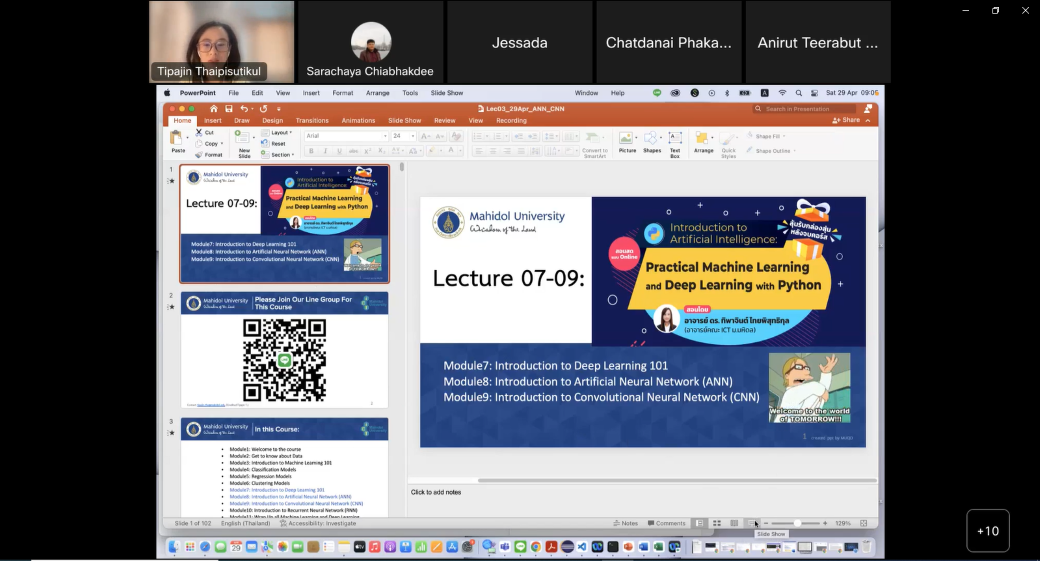The image size is (1040, 561).
Task: Toggle the Notes pane
Action: pyautogui.click(x=626, y=523)
